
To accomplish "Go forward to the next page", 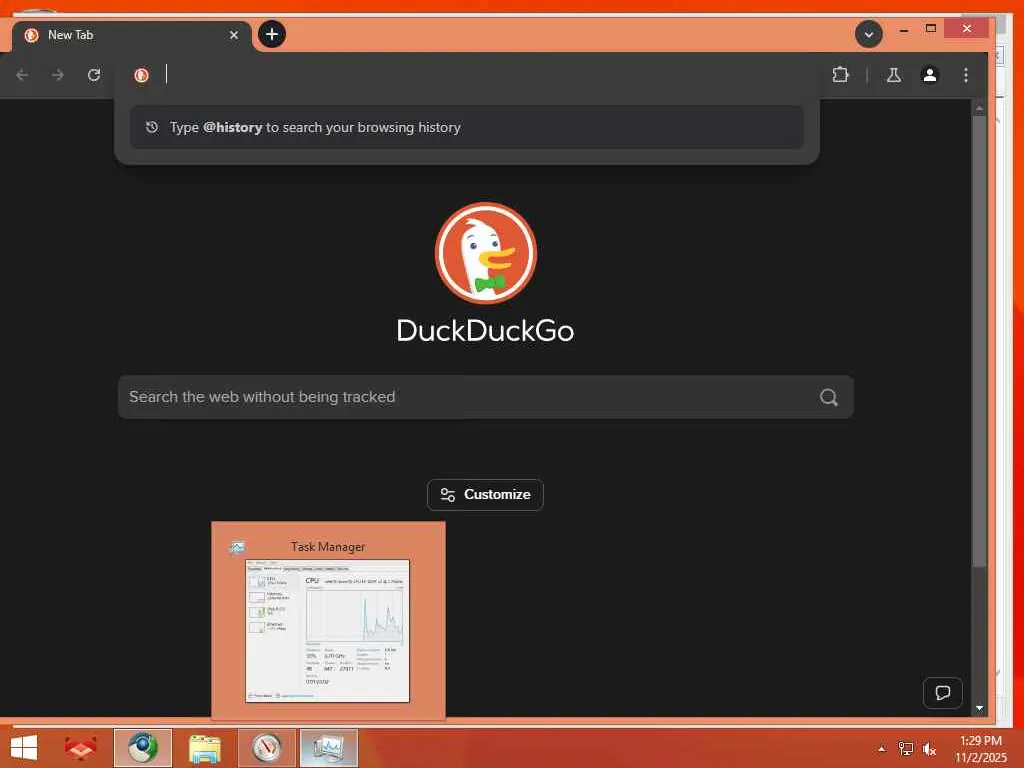I will point(58,75).
